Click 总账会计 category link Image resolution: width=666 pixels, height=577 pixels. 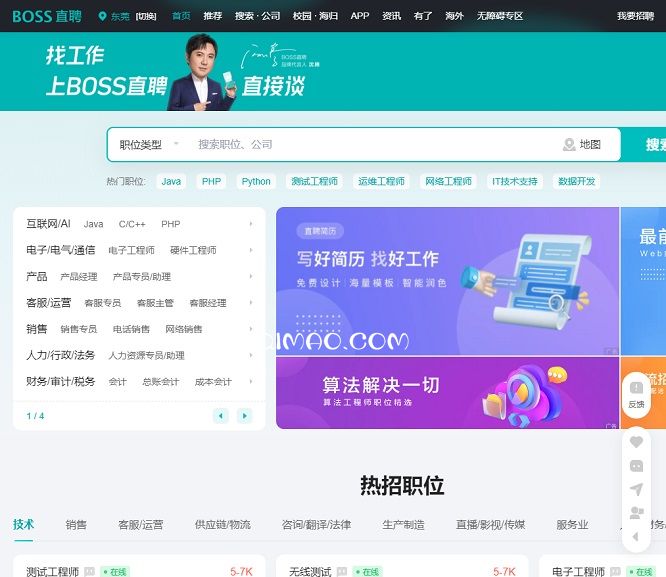click(161, 382)
